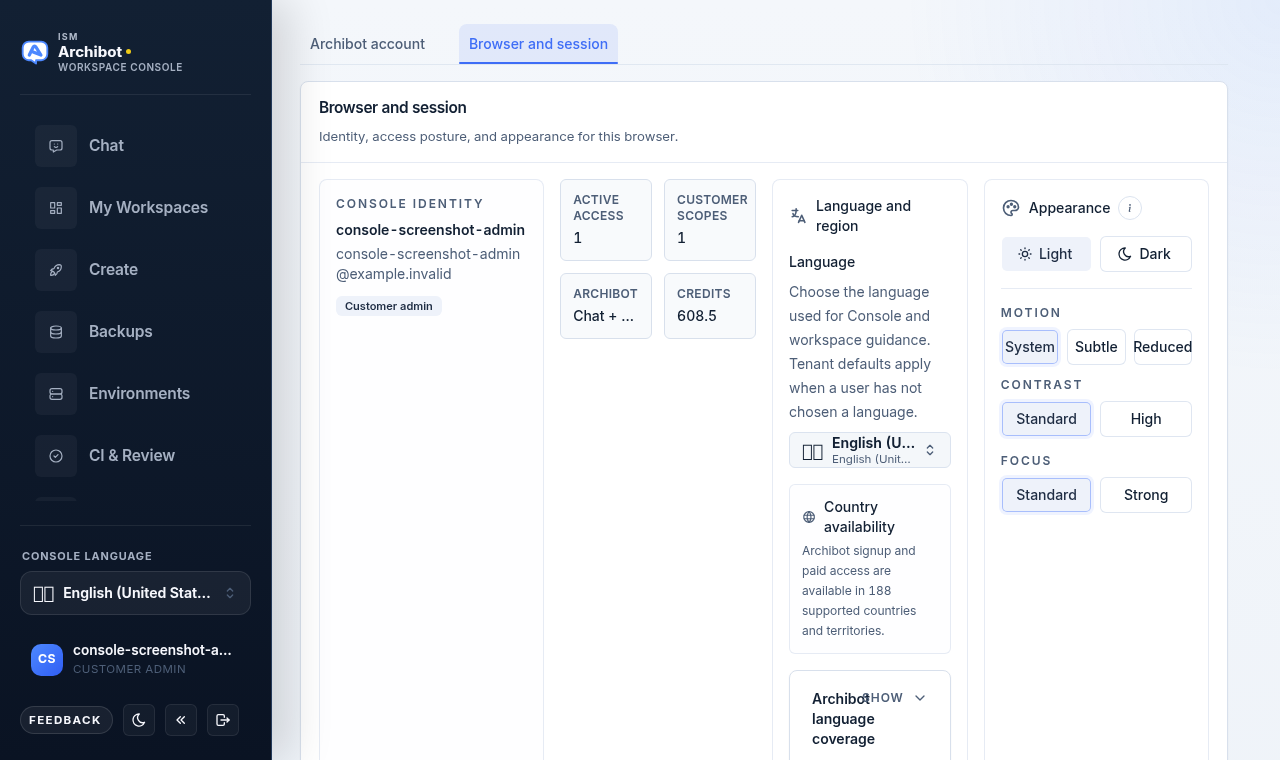
Task: Click the console-screenshot-admin @example.invalid email text
Action: click(428, 264)
